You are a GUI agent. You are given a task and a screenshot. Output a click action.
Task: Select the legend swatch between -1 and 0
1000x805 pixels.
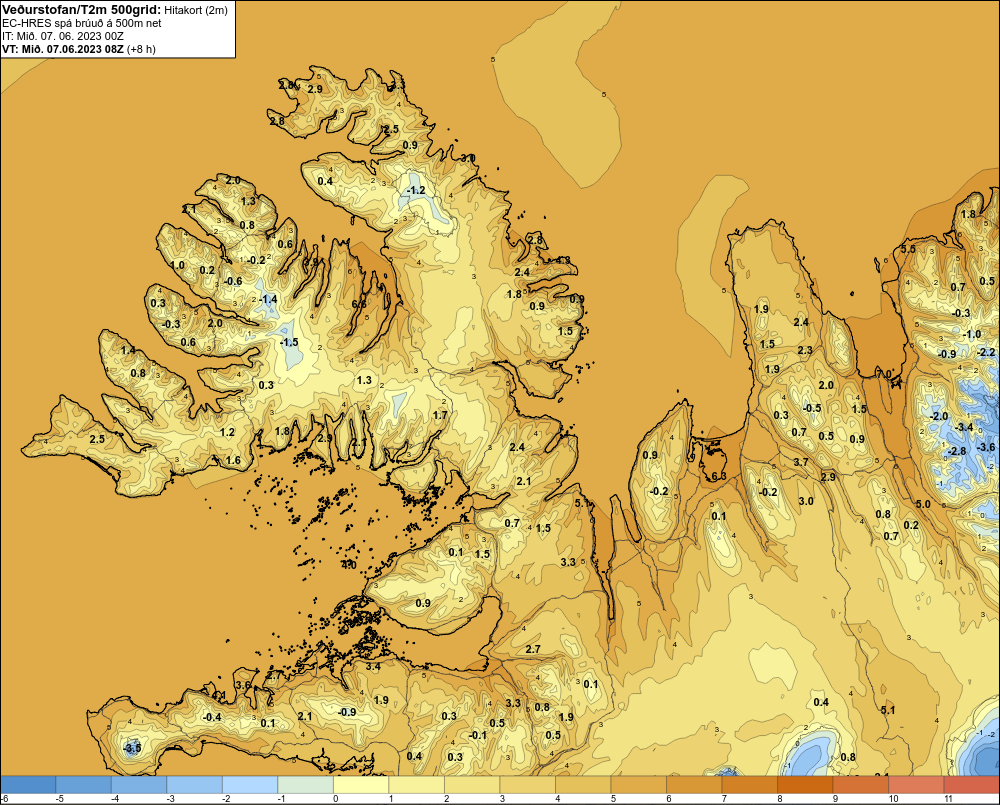305,785
